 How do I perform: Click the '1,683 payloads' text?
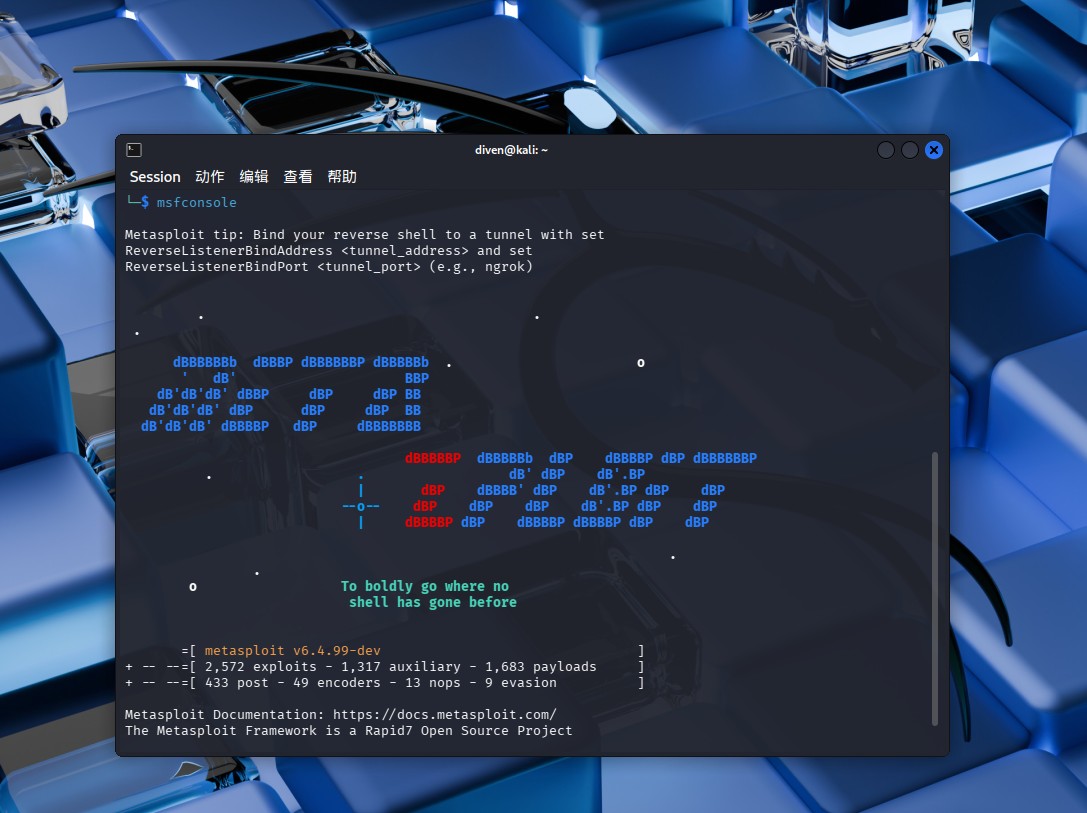pos(541,667)
